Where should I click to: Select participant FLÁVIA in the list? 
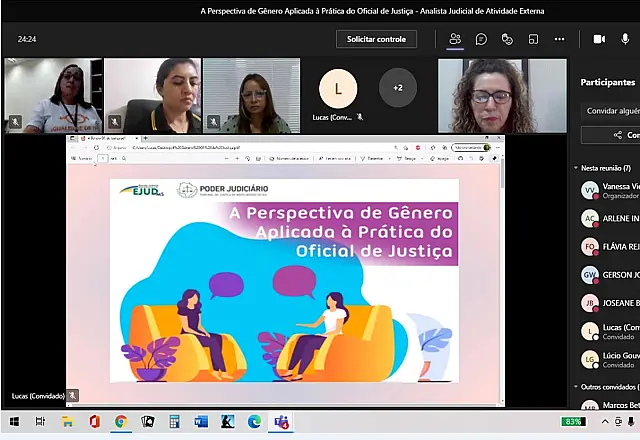click(x=610, y=247)
